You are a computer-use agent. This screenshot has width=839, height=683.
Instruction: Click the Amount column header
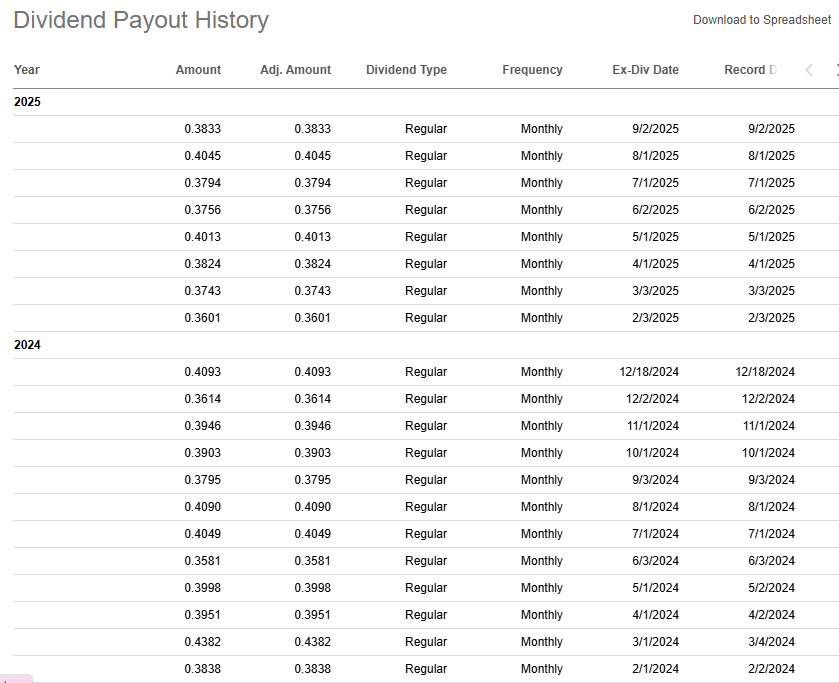[198, 70]
